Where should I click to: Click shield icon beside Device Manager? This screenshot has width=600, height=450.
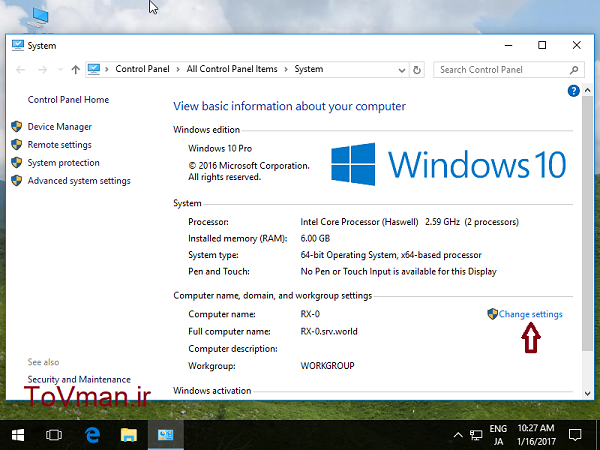(16, 126)
